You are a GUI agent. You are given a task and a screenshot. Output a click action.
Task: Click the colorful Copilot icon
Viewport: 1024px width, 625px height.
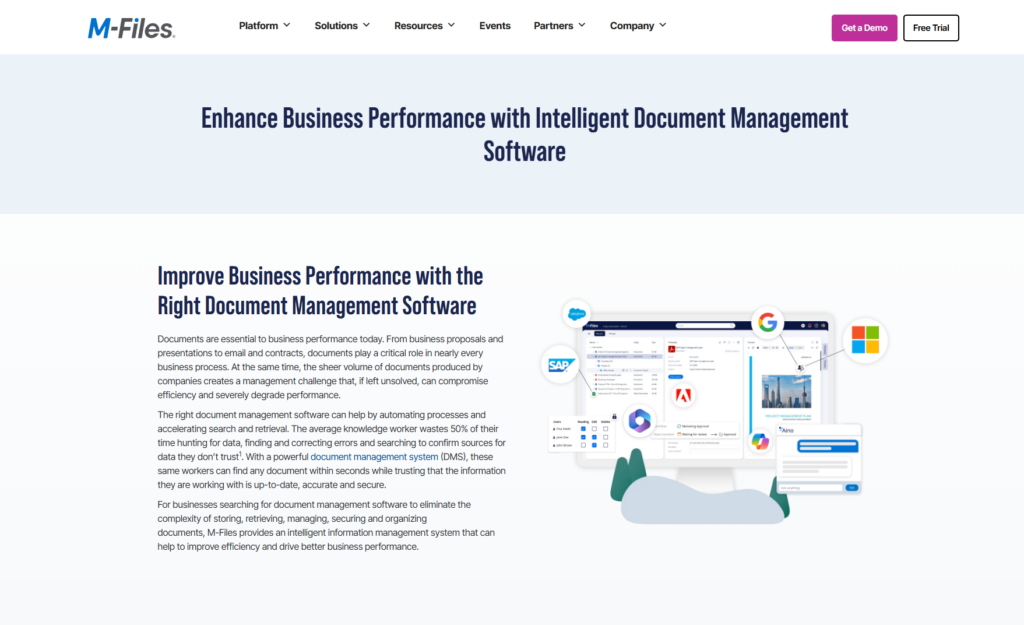tap(760, 441)
